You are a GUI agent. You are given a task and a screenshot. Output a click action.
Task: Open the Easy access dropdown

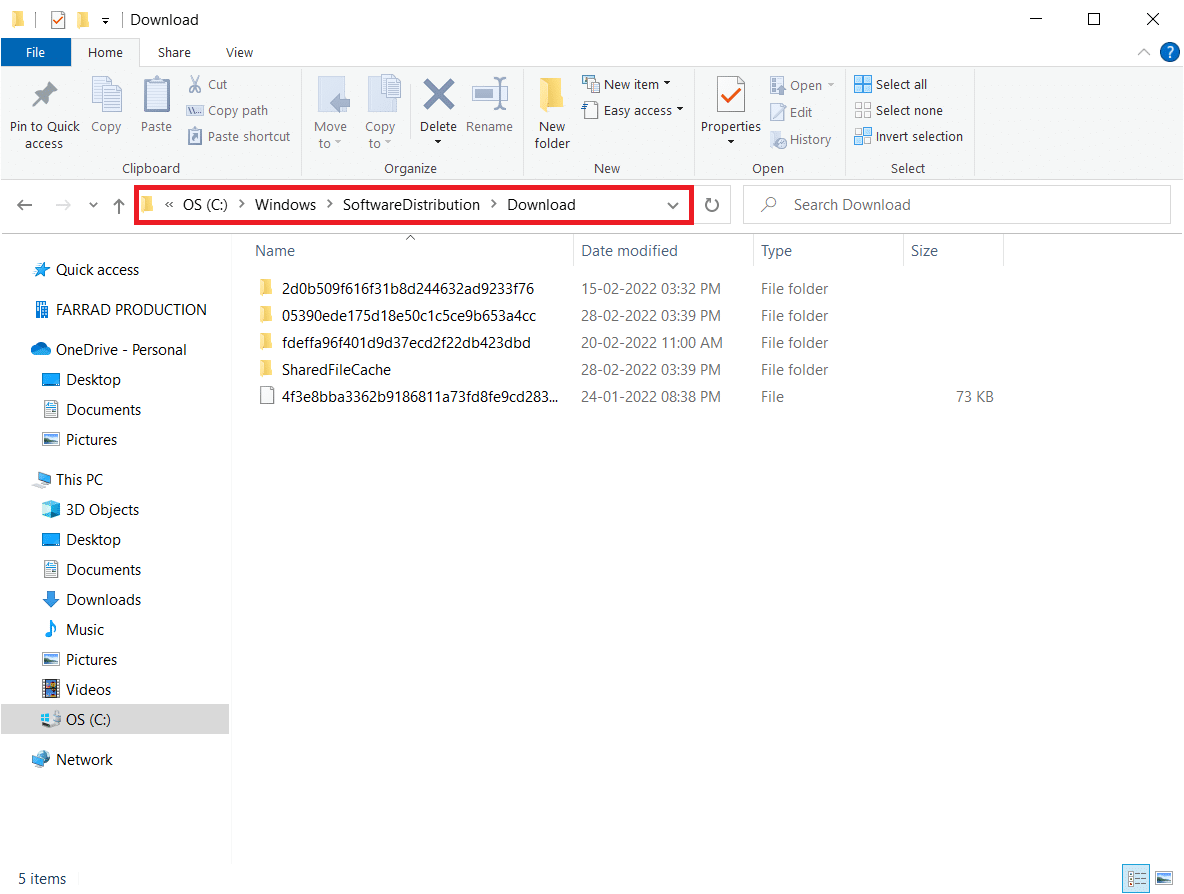point(633,110)
